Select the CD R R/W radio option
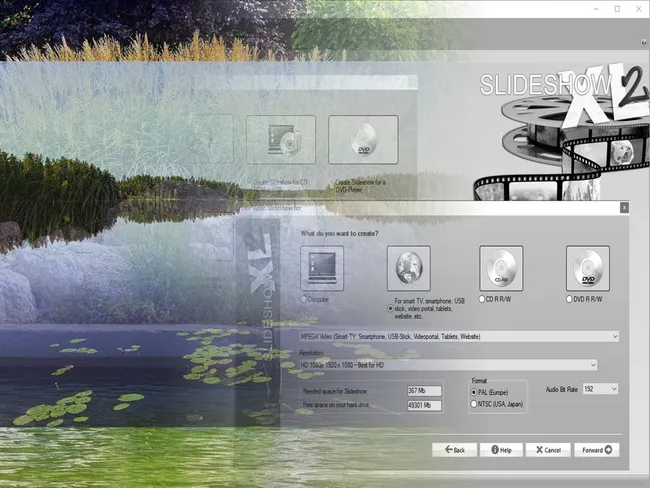The width and height of the screenshot is (650, 488). [x=479, y=298]
